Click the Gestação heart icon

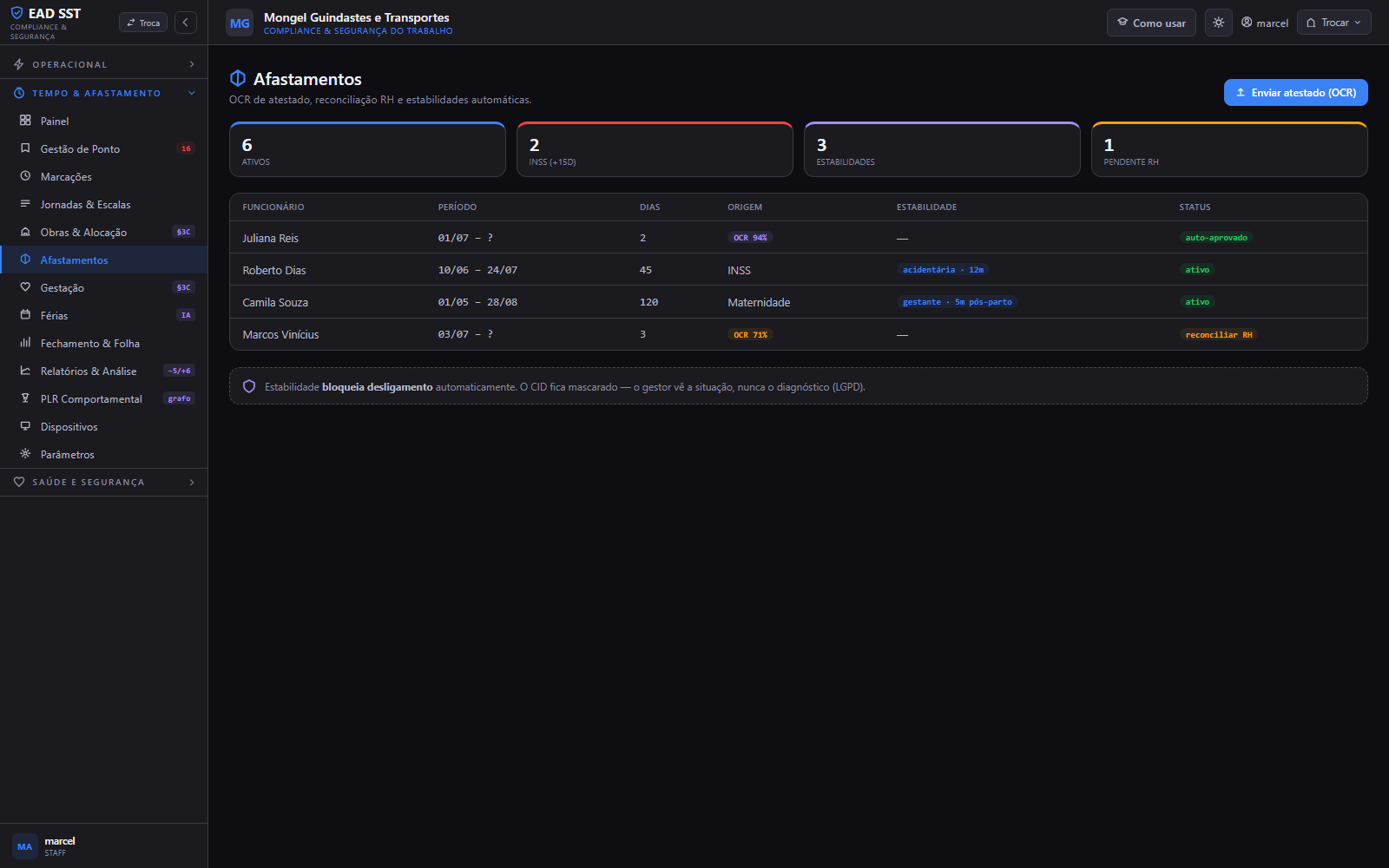click(25, 287)
